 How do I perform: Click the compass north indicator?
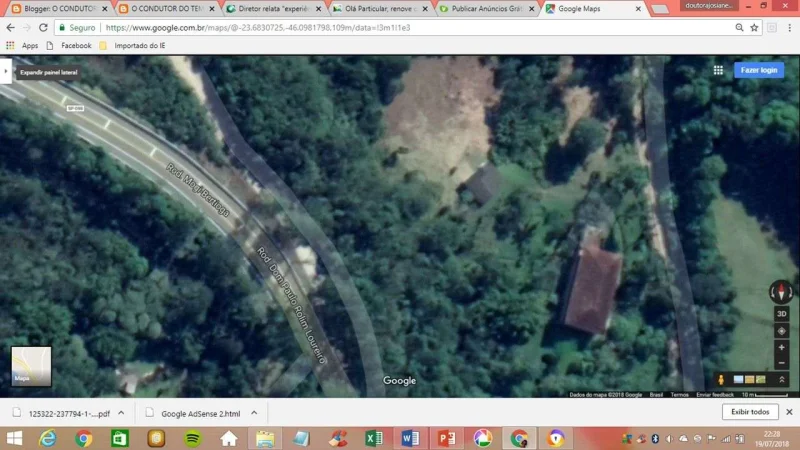[x=781, y=292]
